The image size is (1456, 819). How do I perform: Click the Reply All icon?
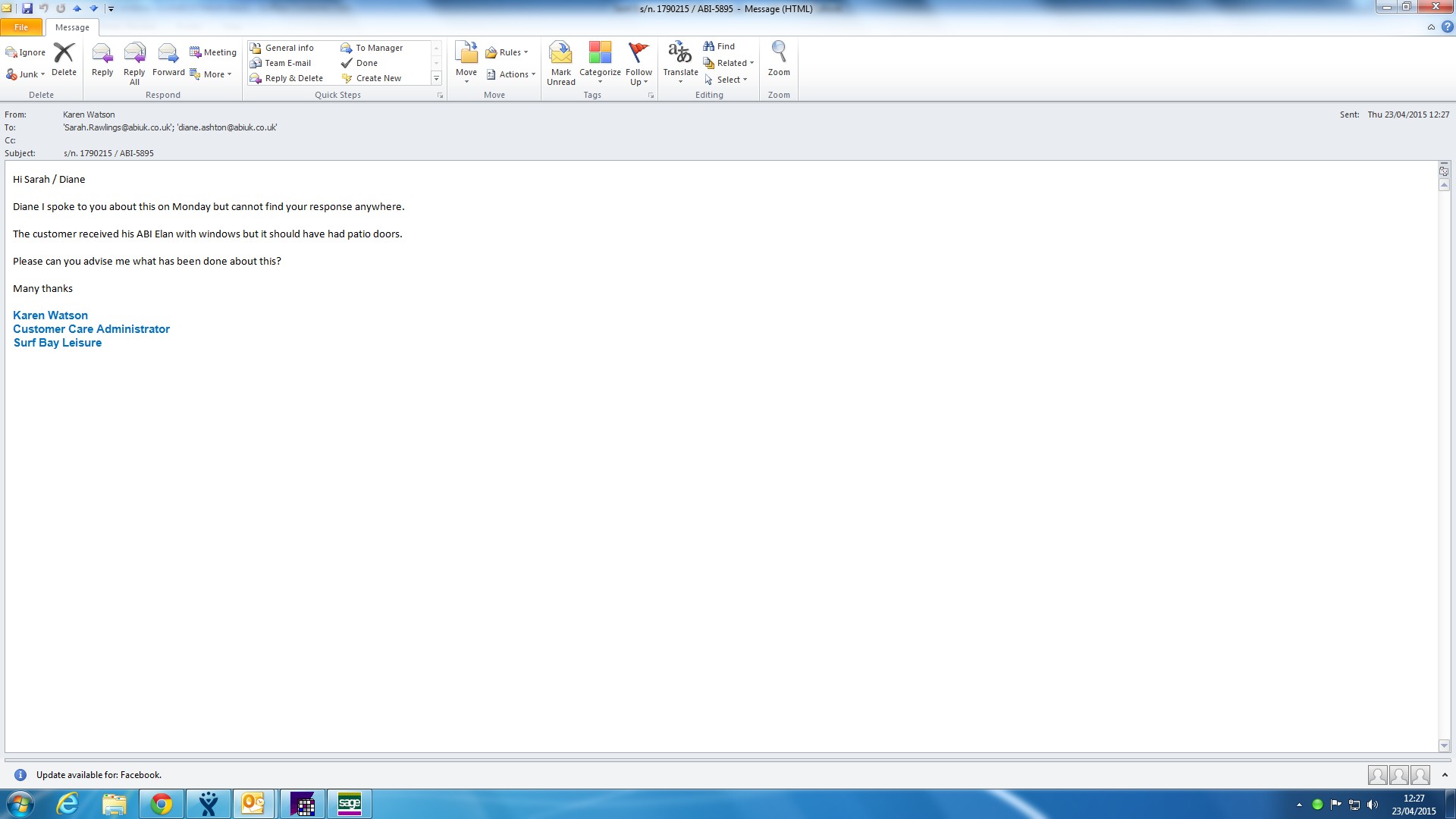click(x=134, y=61)
